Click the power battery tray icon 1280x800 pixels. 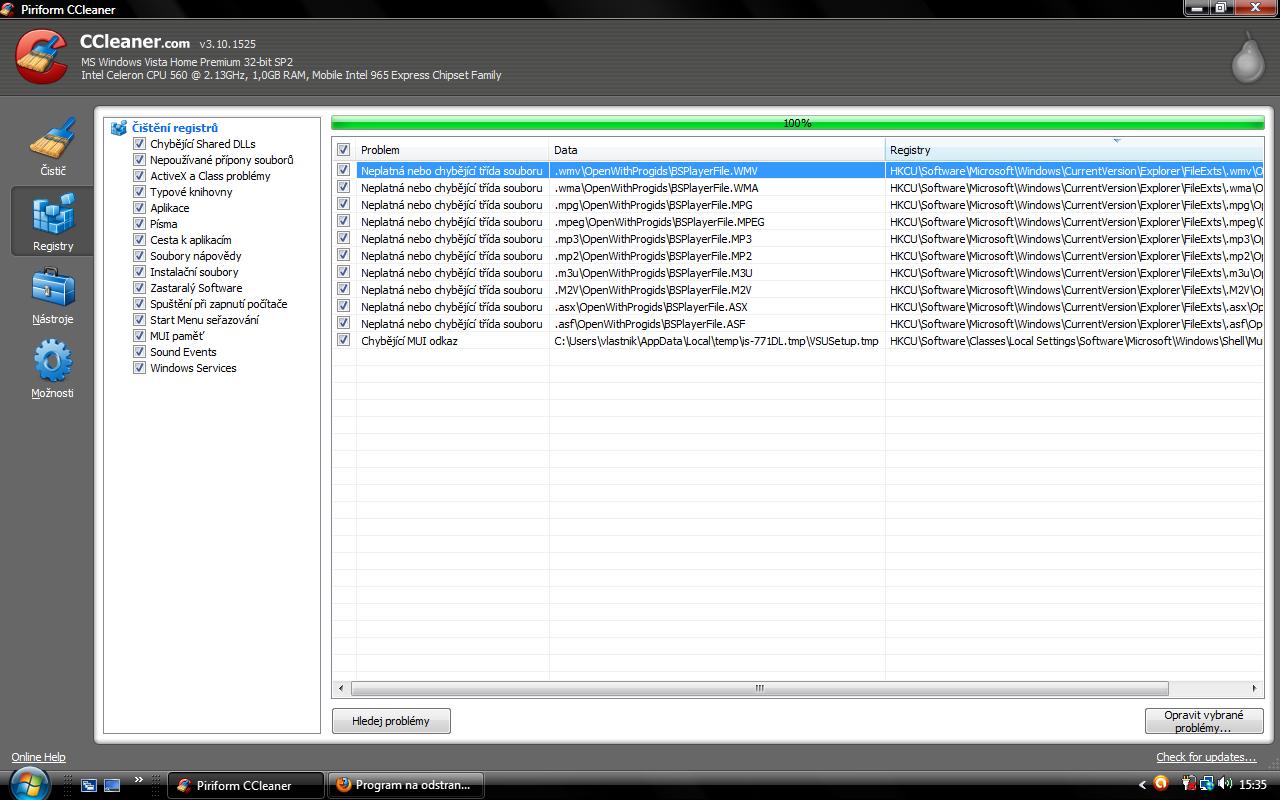point(1191,784)
